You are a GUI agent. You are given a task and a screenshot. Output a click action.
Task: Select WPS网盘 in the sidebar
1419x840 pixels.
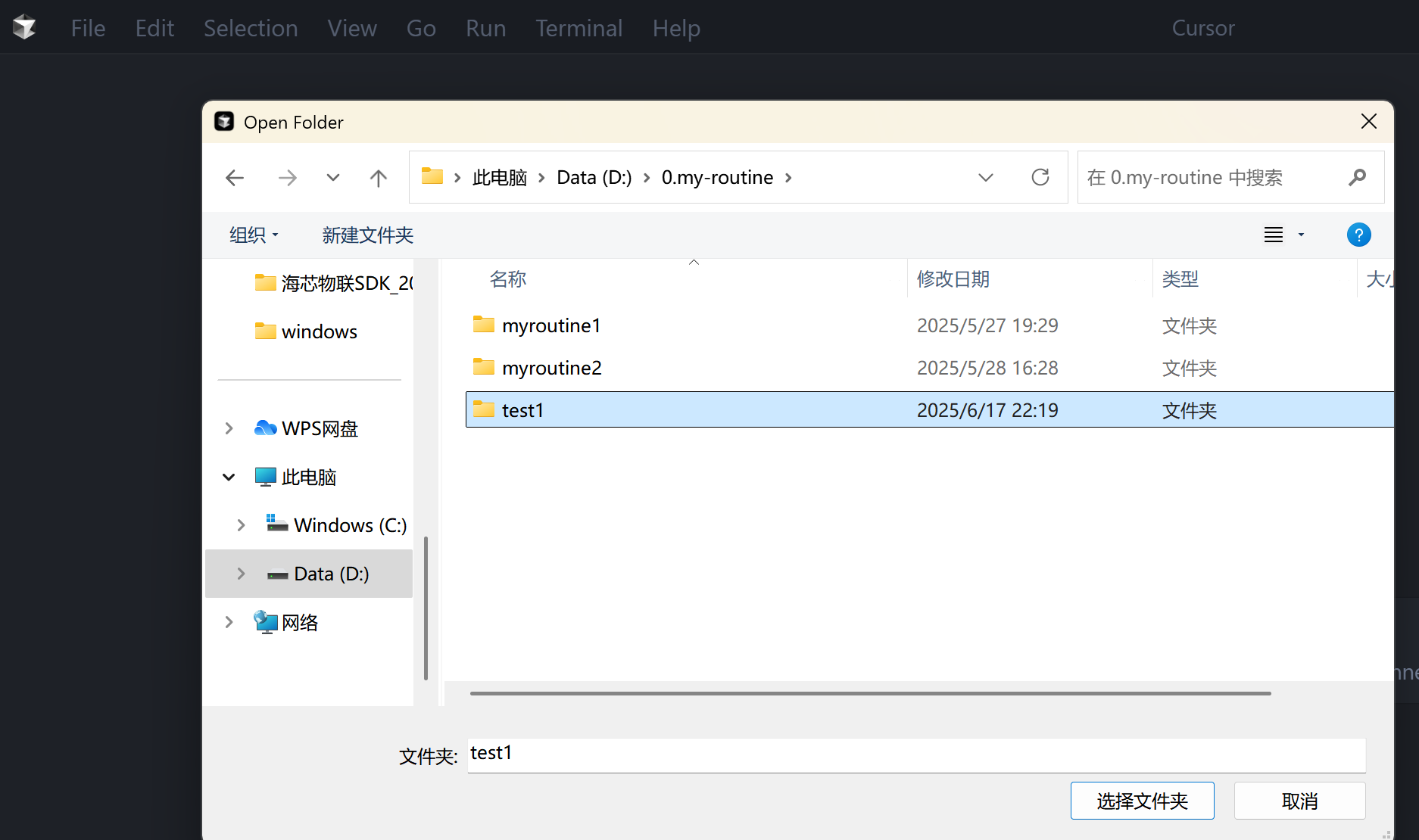click(x=306, y=428)
